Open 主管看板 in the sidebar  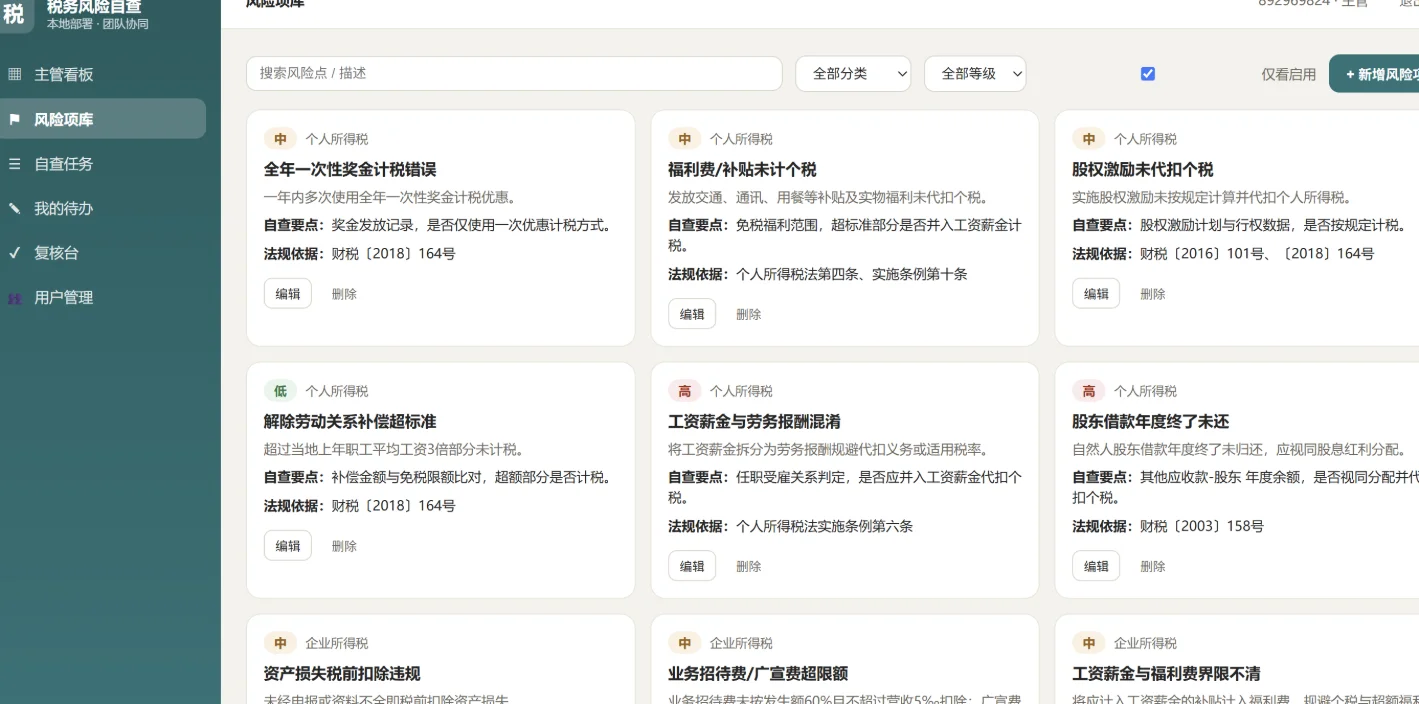coord(103,74)
